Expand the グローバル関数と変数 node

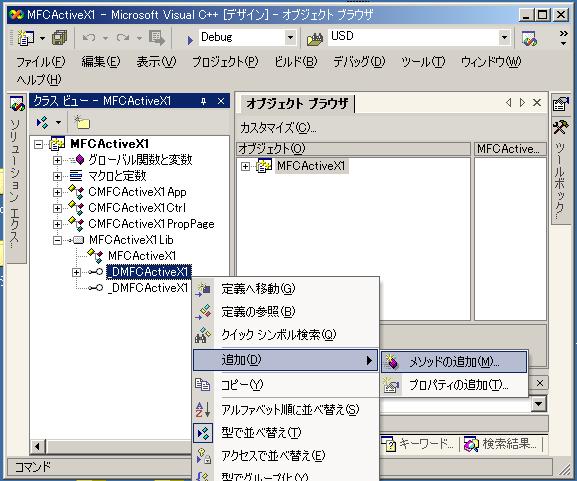coord(57,160)
